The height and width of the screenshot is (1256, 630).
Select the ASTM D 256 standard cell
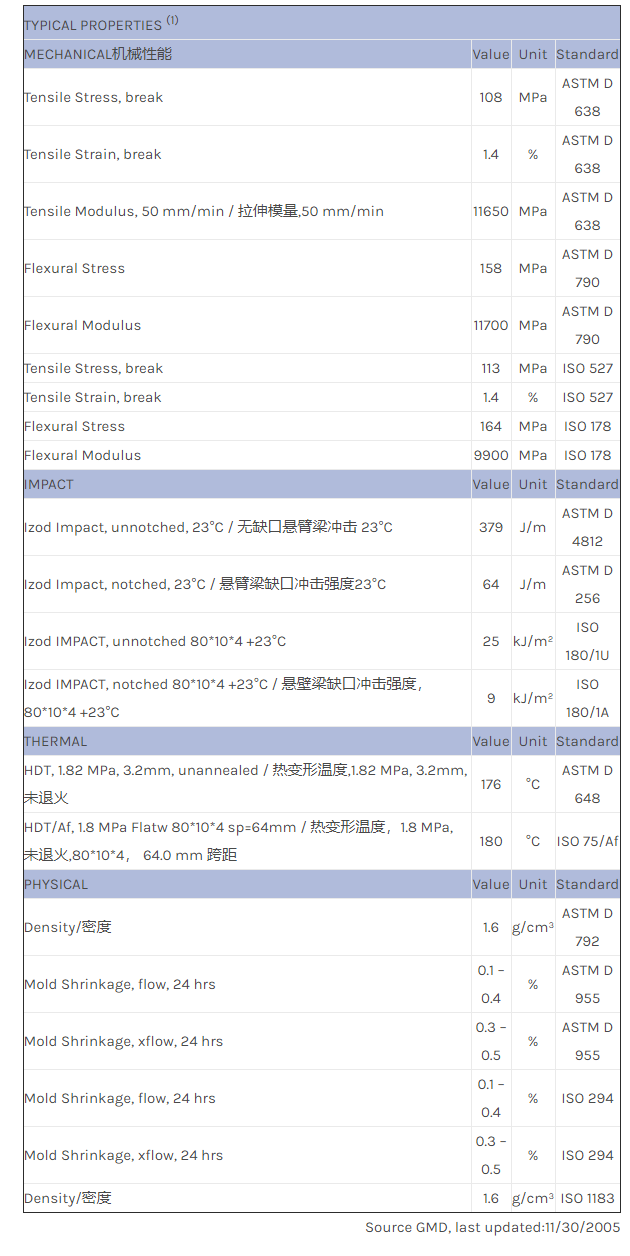pos(587,584)
